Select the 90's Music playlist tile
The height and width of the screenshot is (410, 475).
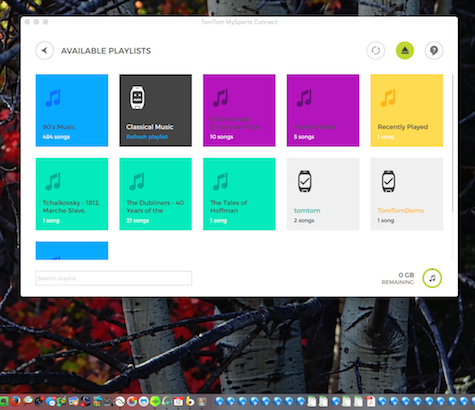coord(72,110)
